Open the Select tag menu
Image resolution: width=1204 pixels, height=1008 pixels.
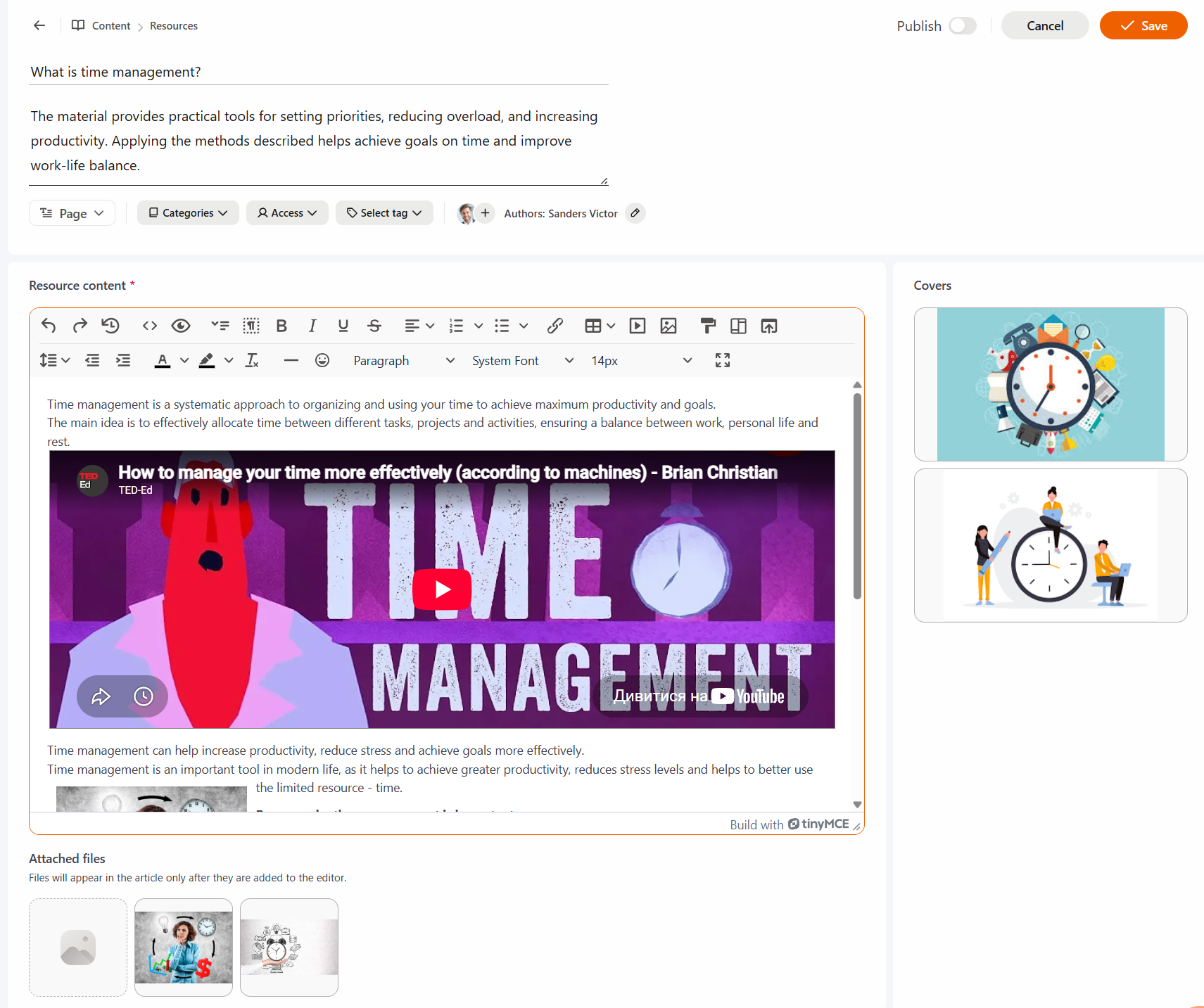[384, 213]
